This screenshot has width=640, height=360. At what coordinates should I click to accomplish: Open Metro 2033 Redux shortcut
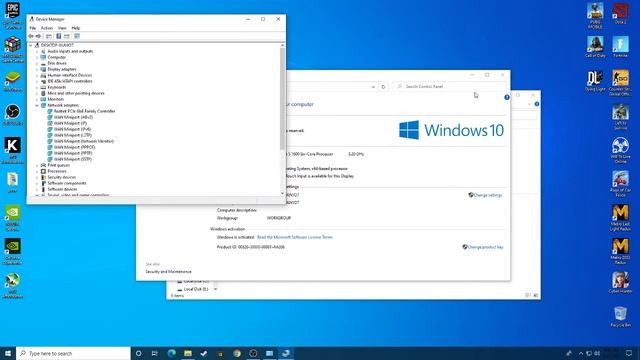coord(620,251)
